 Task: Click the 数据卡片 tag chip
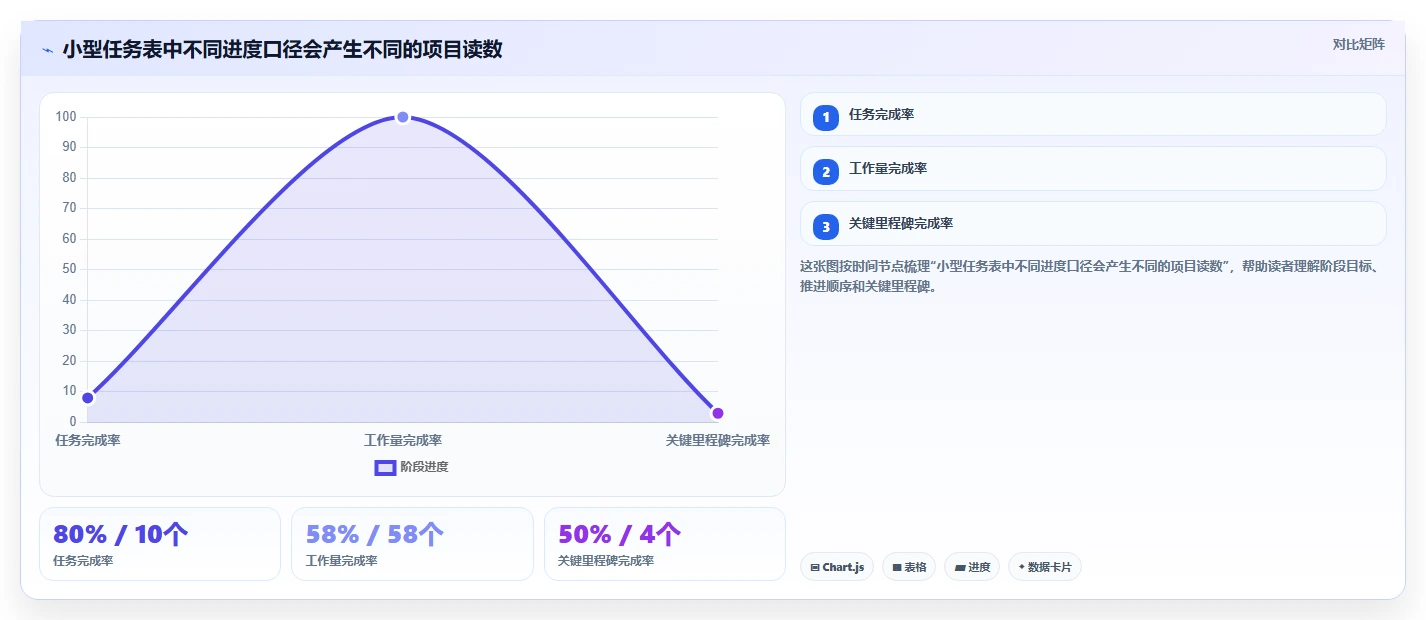coord(1045,567)
